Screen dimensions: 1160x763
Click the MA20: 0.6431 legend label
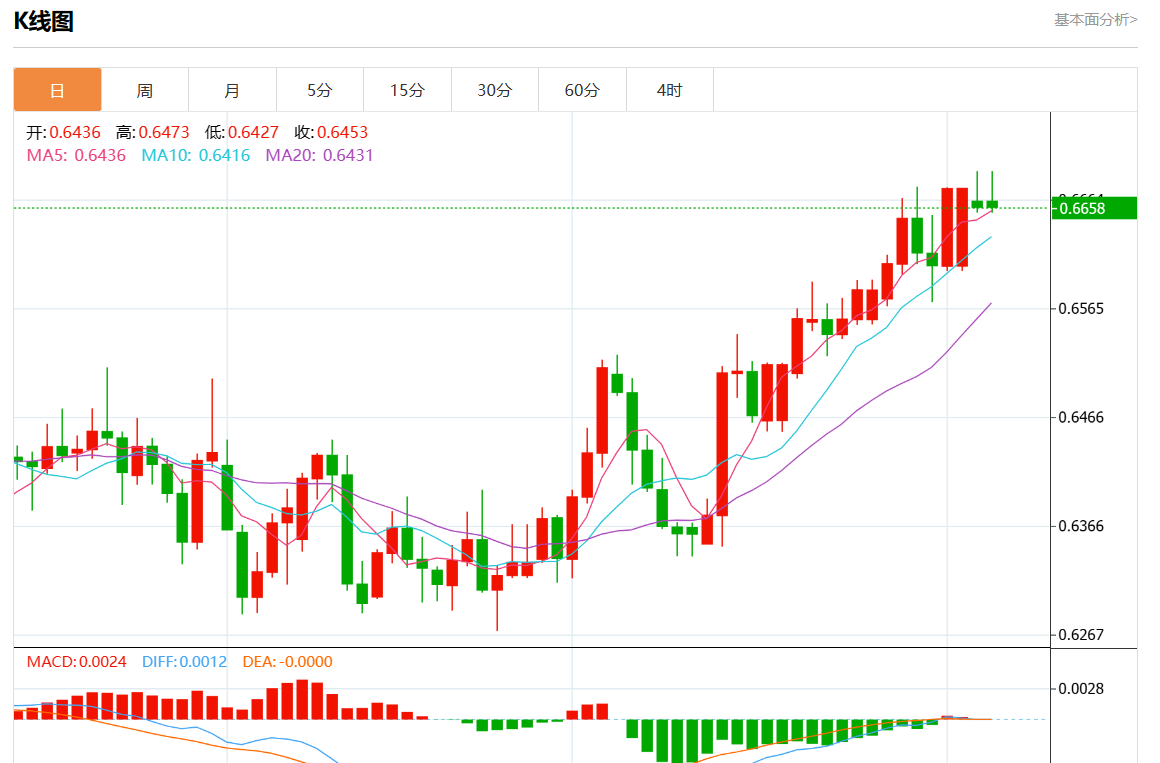320,155
